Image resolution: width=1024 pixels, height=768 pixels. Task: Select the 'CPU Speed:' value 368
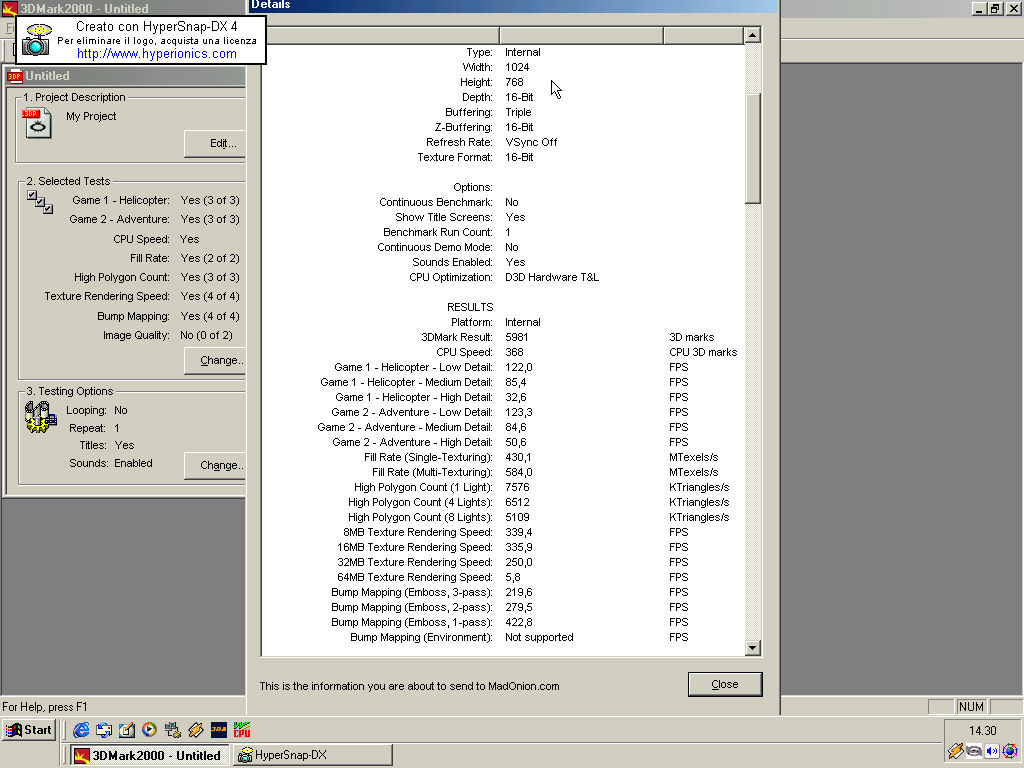coord(514,352)
